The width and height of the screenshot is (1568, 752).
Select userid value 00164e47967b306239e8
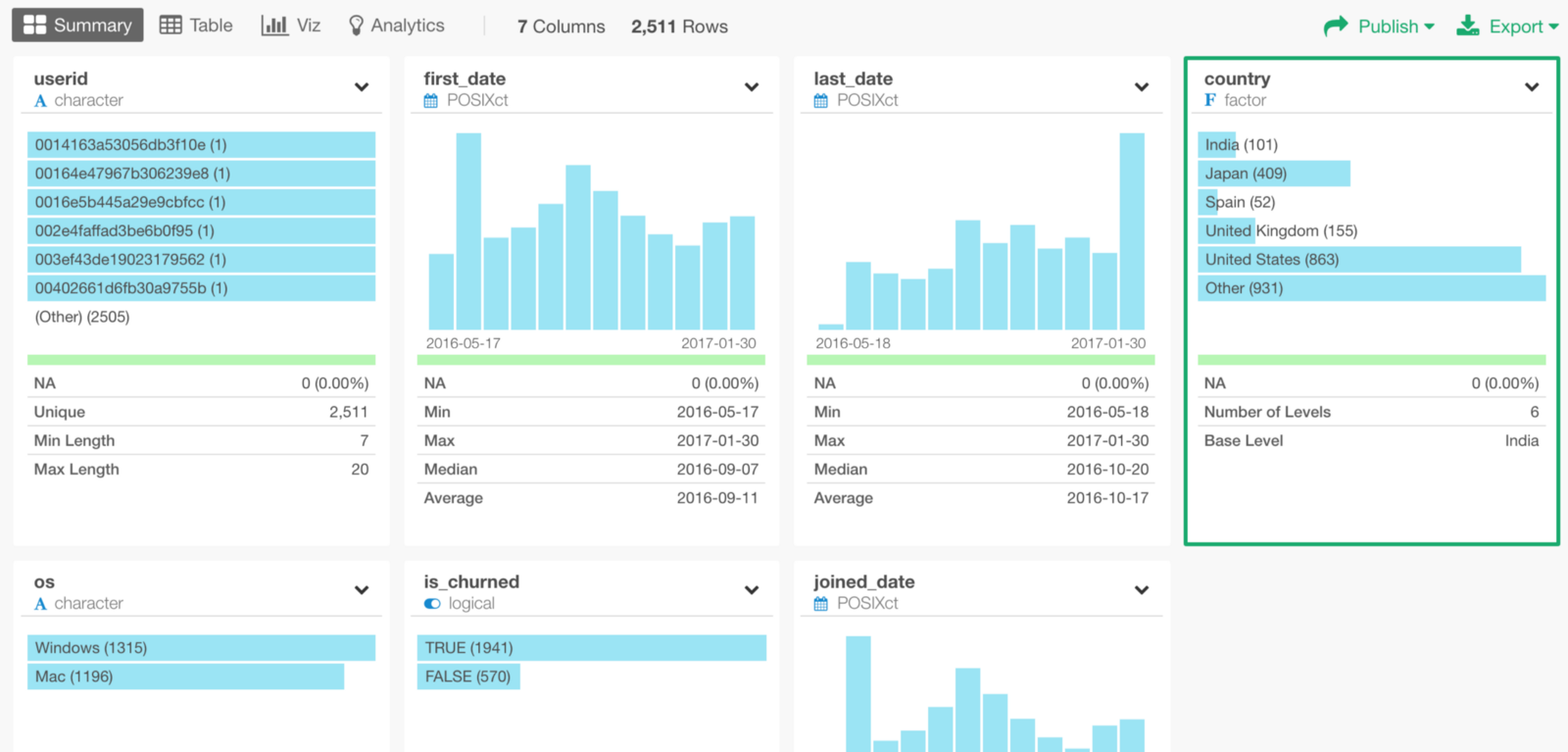201,174
